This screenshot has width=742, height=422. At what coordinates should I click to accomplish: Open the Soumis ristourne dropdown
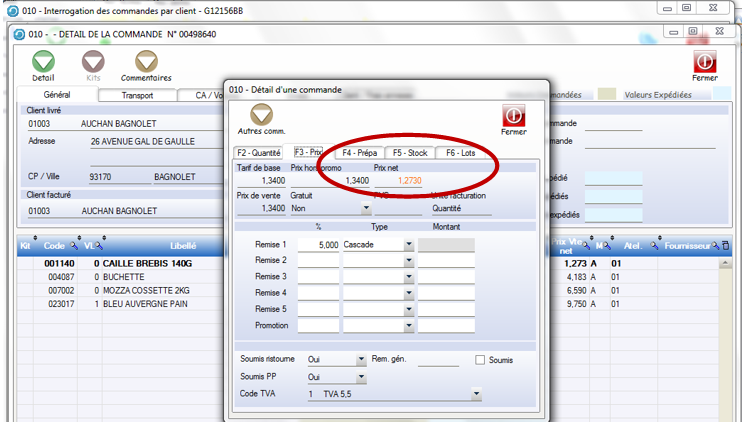click(x=361, y=360)
